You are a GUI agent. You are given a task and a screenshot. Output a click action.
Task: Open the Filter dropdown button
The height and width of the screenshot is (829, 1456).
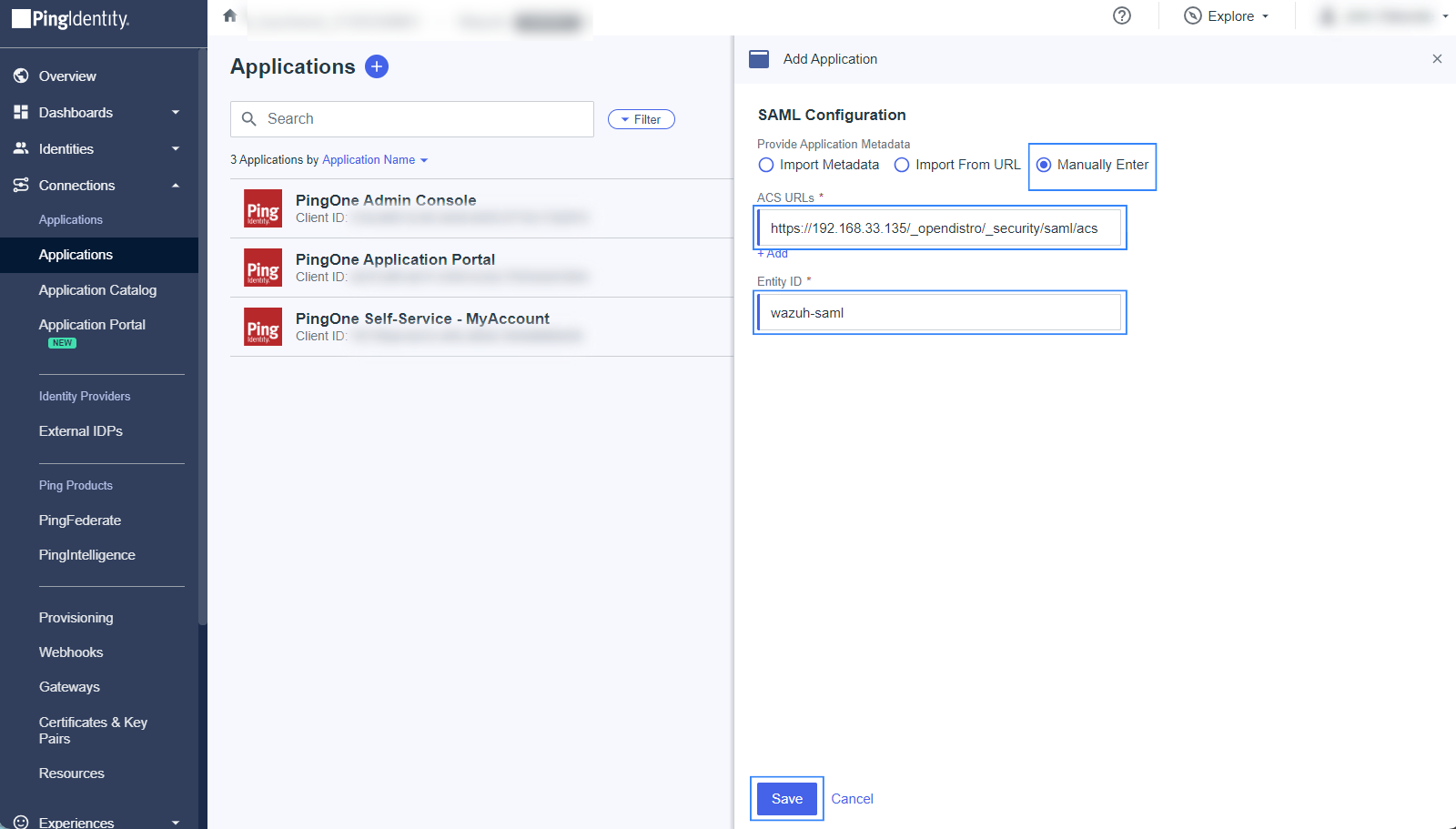point(642,119)
